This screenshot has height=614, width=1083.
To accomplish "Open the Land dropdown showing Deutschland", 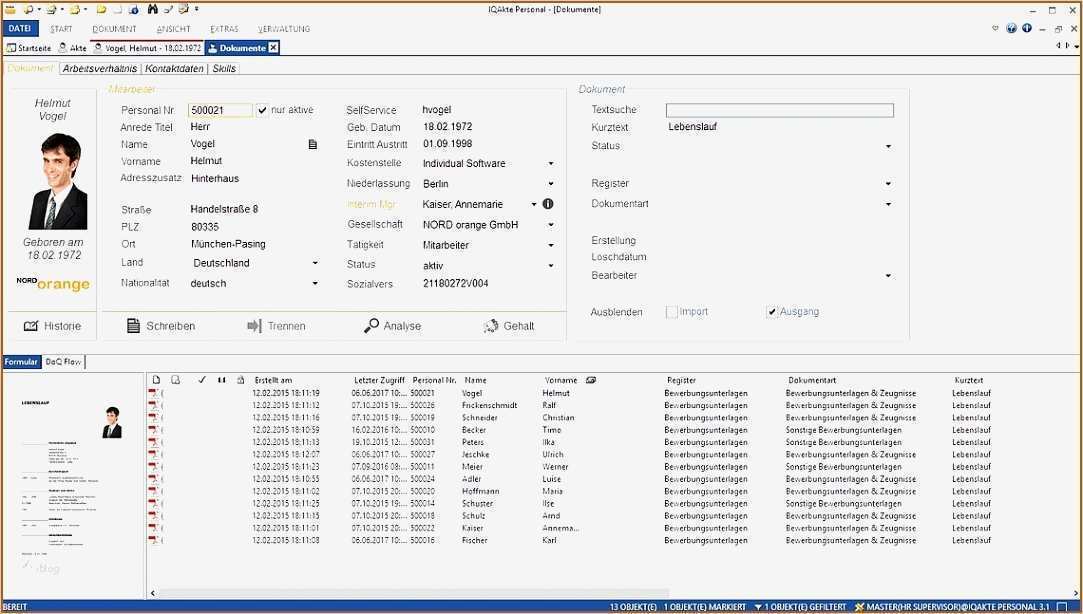I will click(x=316, y=263).
